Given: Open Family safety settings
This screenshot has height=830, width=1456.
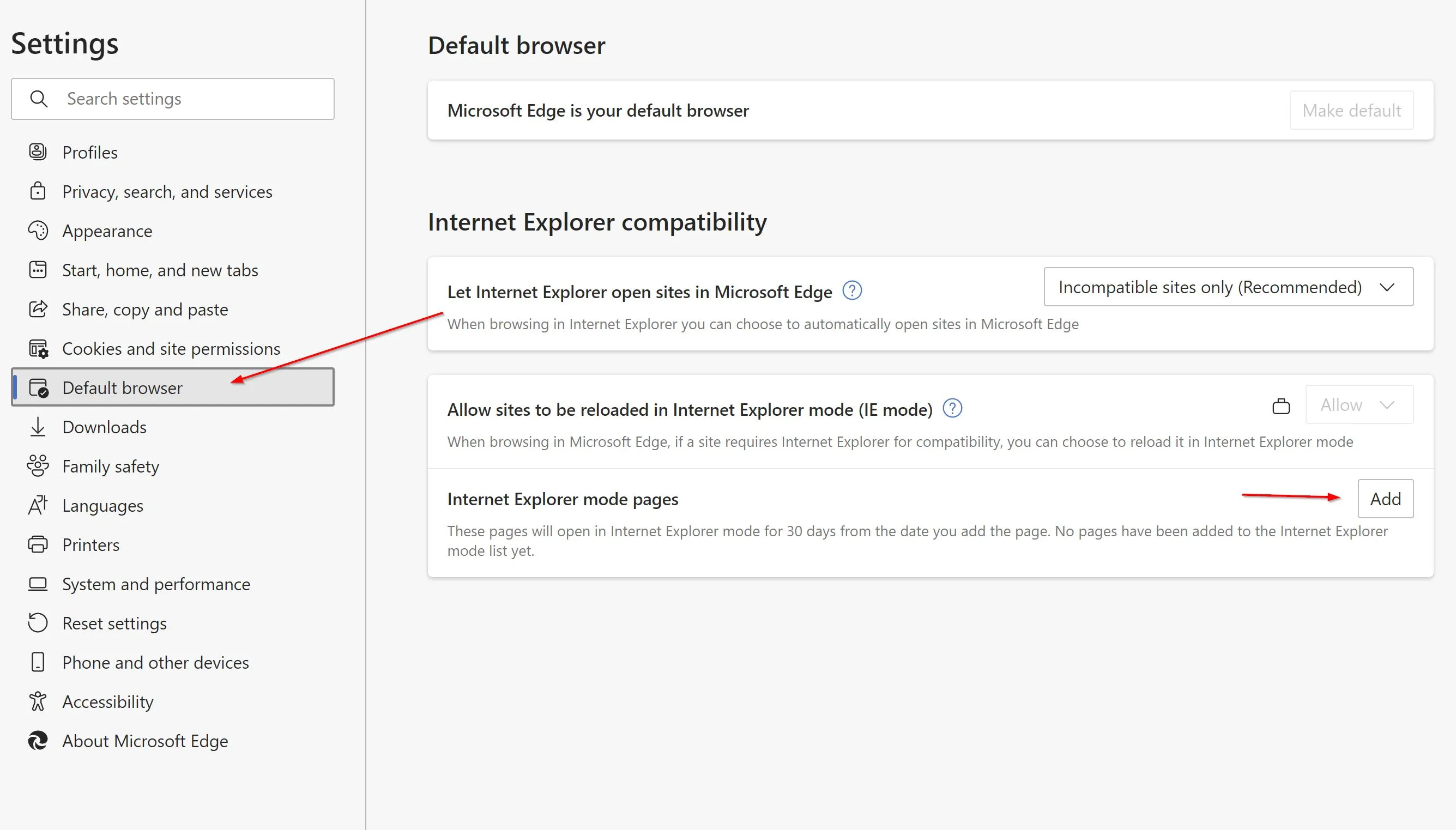Looking at the screenshot, I should coord(173,467).
